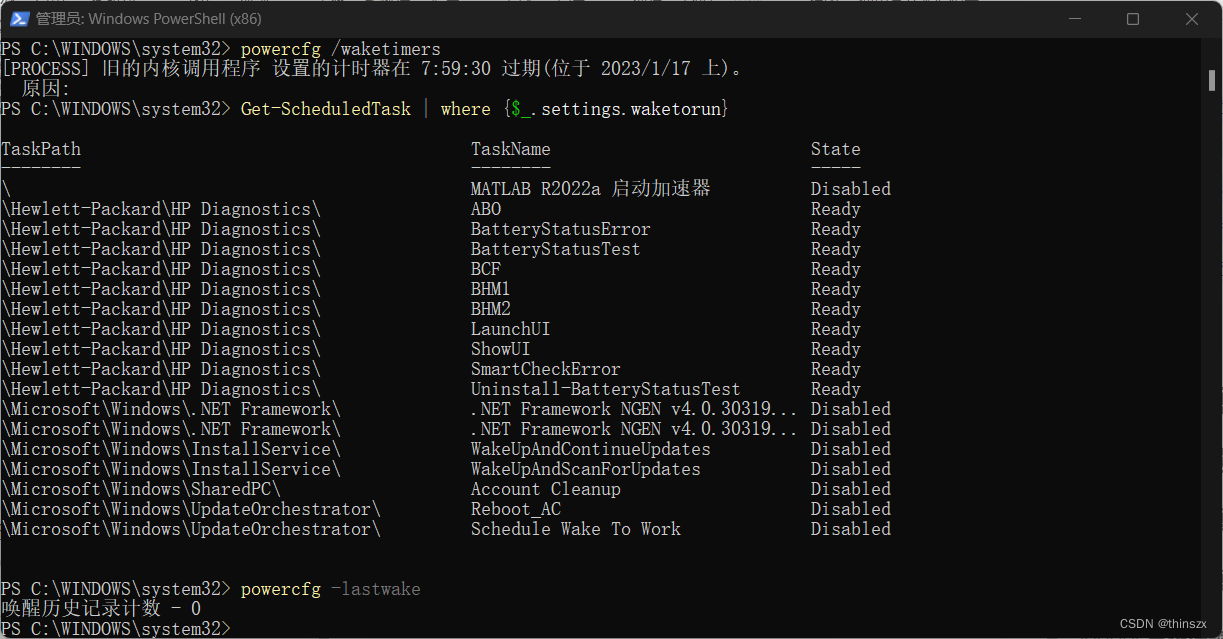Maximize the PowerShell window
This screenshot has height=639, width=1223.
point(1133,19)
